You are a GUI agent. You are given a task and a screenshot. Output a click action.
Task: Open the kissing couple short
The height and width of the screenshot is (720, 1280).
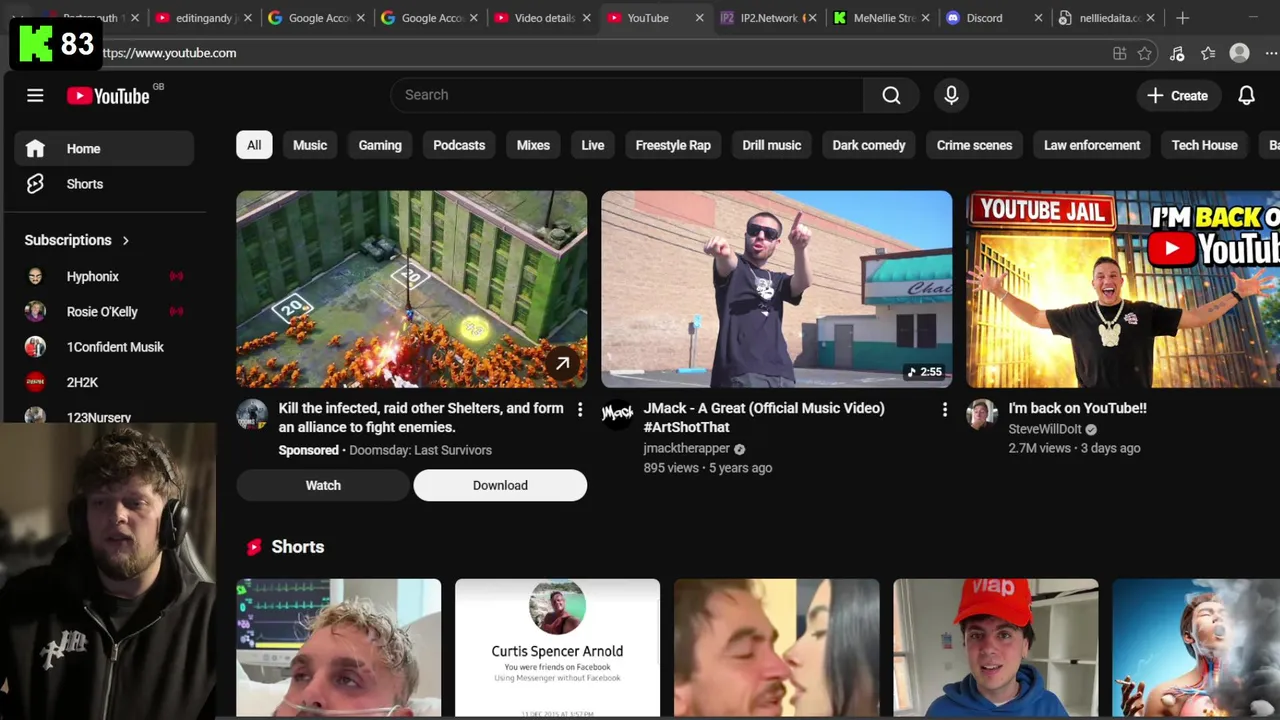[776, 648]
